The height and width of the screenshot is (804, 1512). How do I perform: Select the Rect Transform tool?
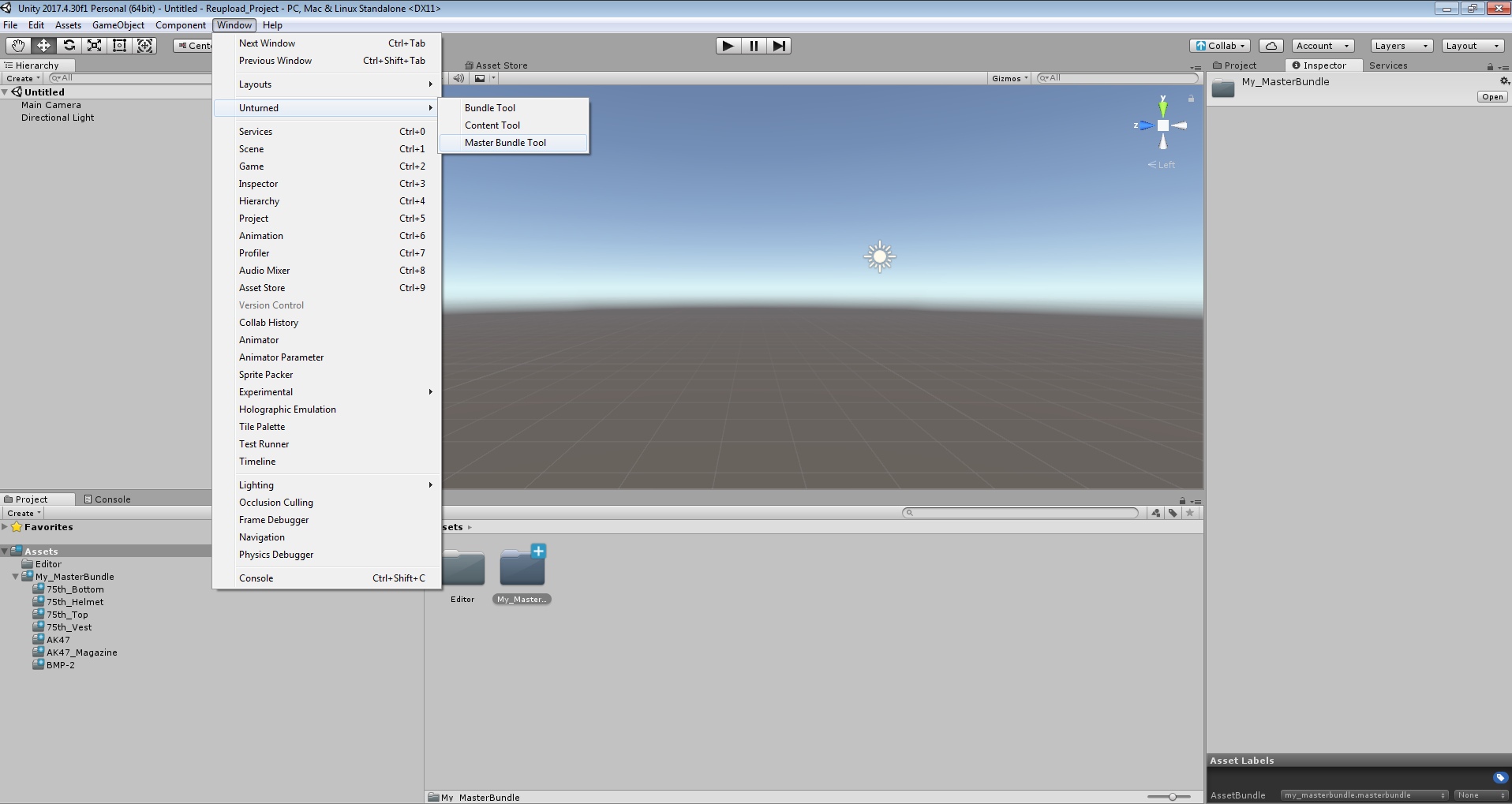(x=119, y=46)
